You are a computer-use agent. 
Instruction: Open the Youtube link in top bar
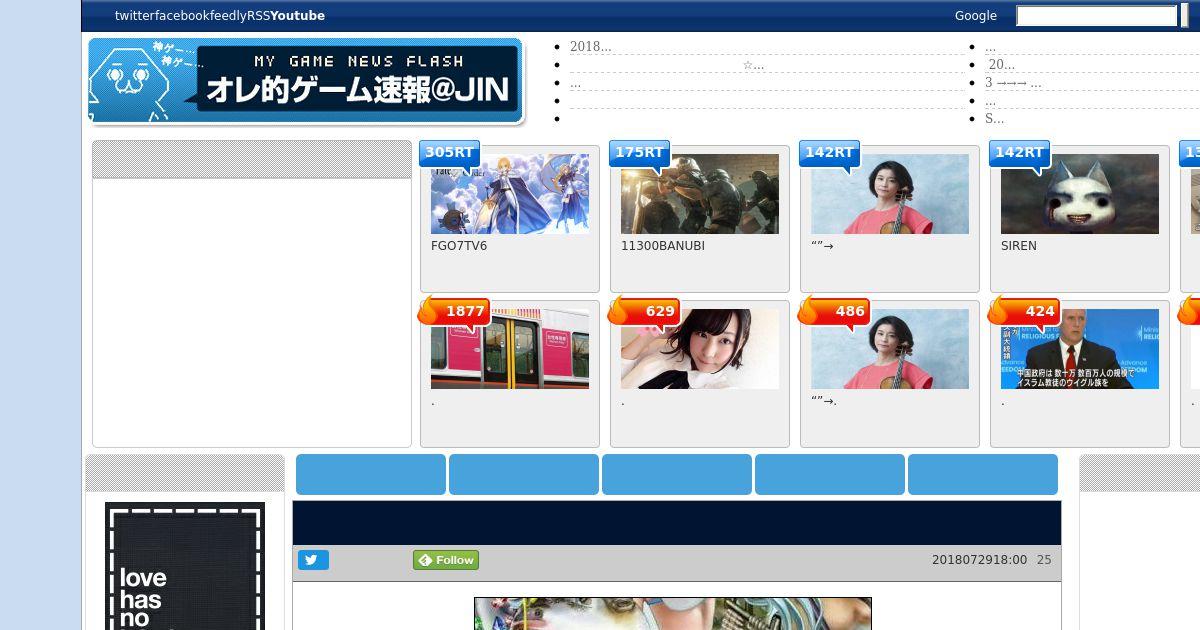coord(298,16)
